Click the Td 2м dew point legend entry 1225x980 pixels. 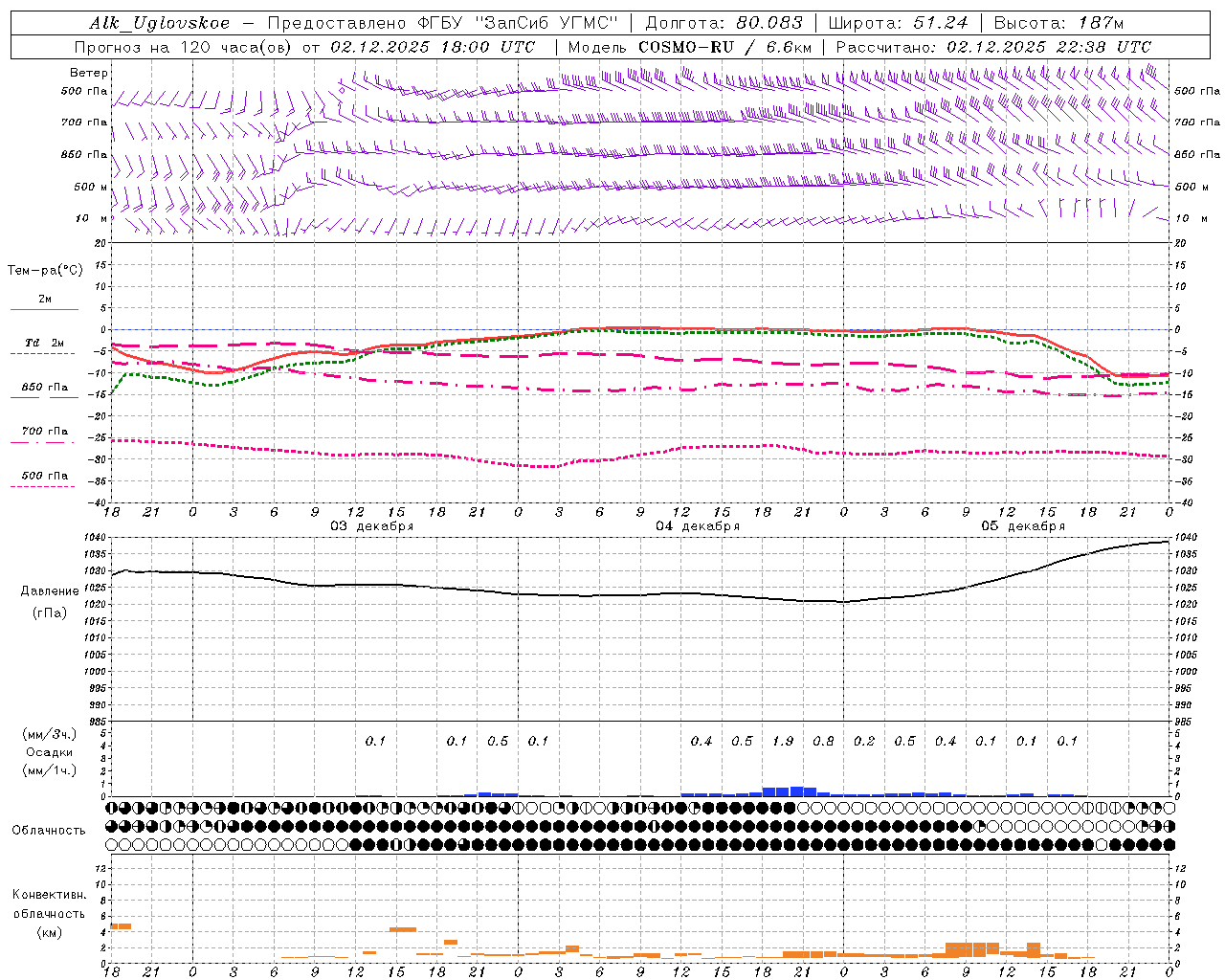[45, 343]
